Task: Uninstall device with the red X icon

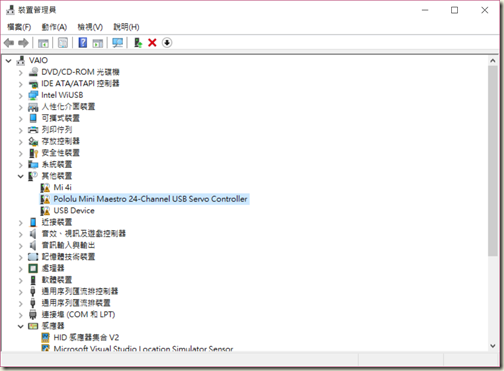Action: 152,43
